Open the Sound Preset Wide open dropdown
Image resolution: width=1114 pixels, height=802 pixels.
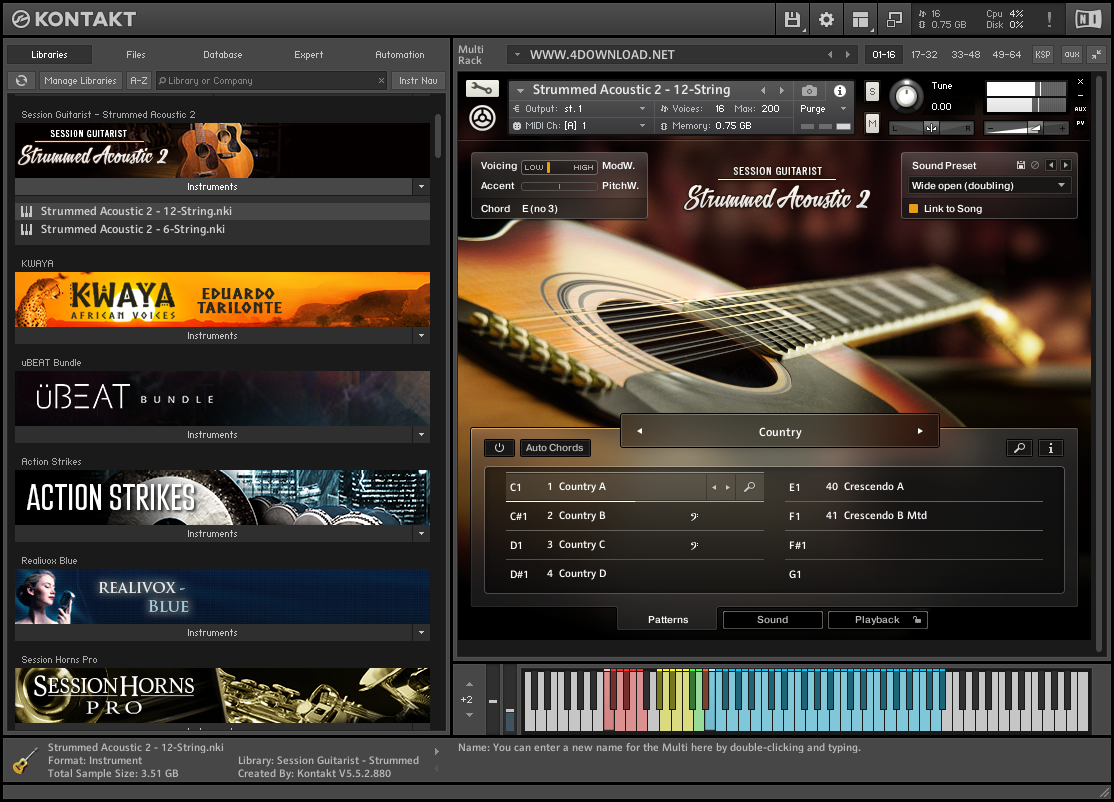click(x=989, y=185)
